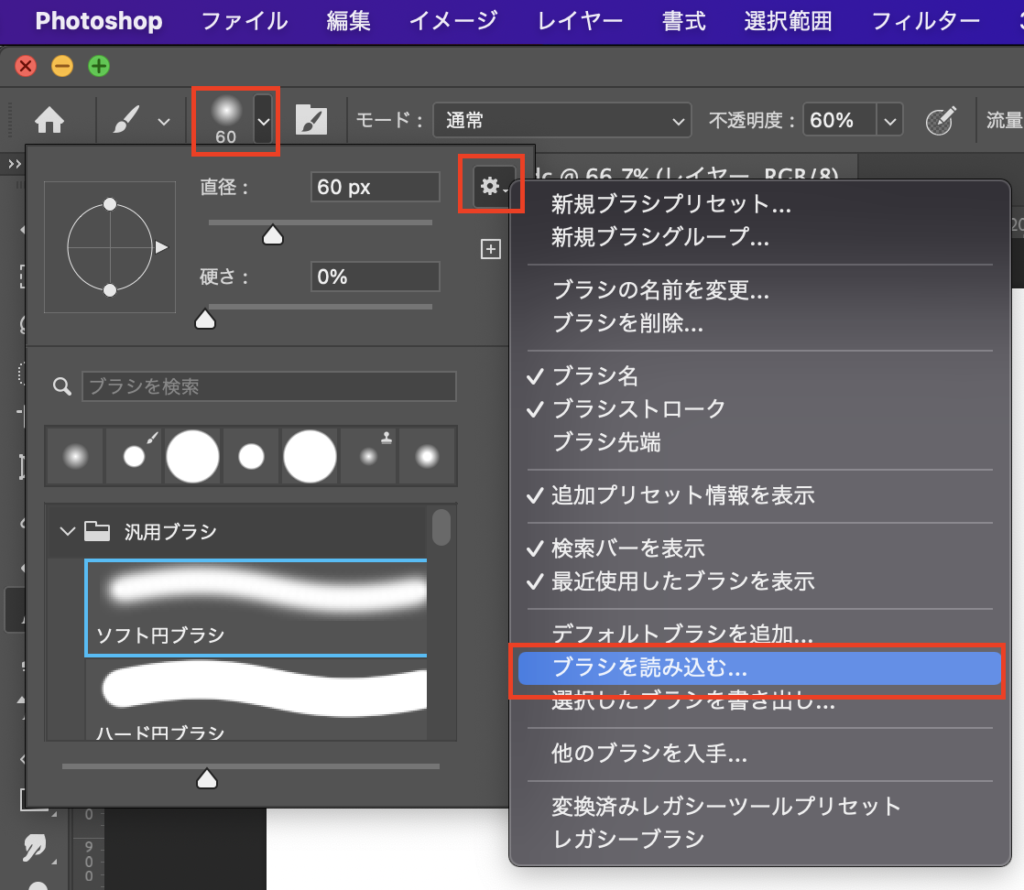Click the create new brush plus icon
Viewport: 1024px width, 890px height.
[490, 249]
